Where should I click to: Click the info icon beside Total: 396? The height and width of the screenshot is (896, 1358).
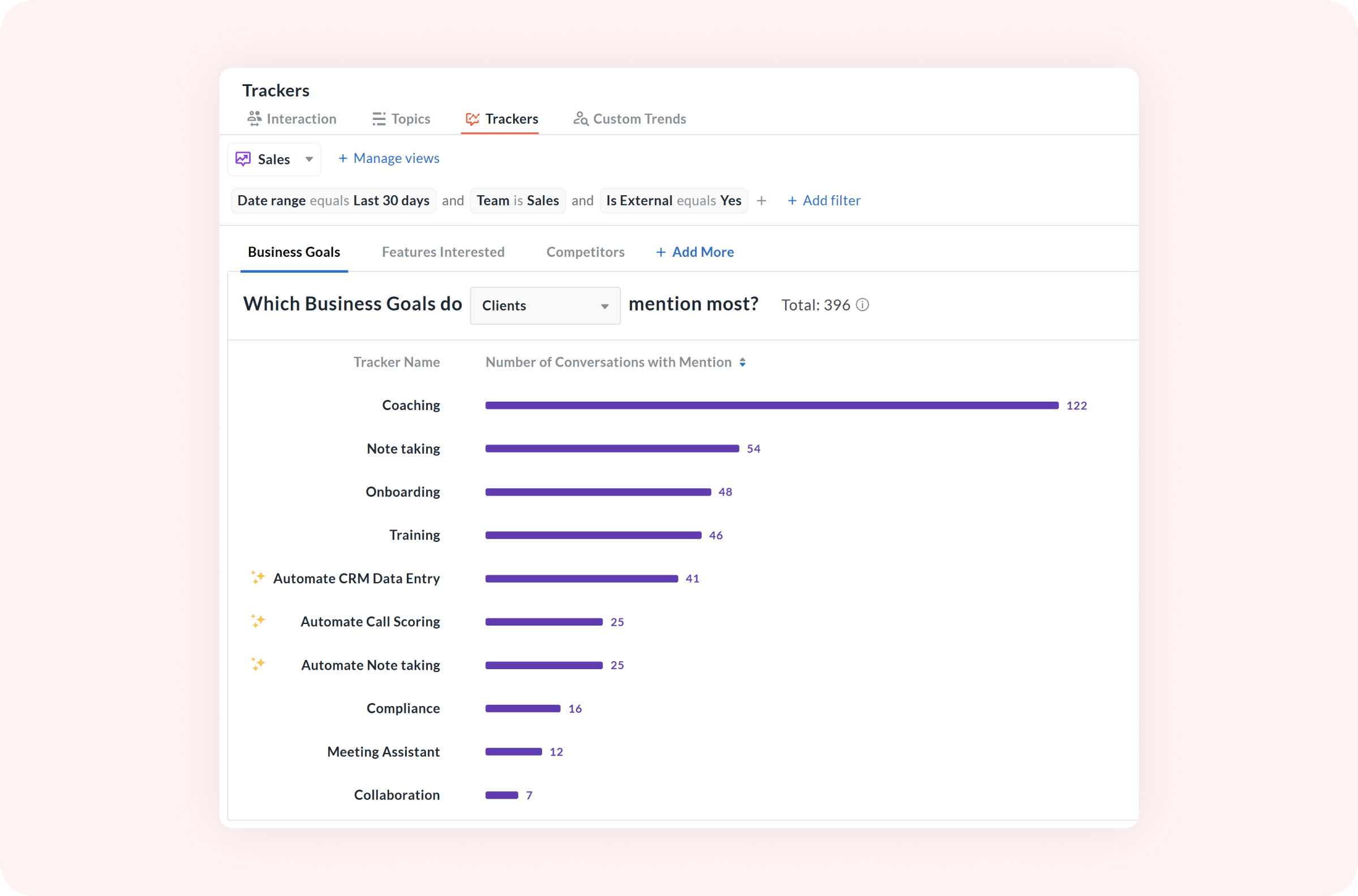tap(862, 305)
